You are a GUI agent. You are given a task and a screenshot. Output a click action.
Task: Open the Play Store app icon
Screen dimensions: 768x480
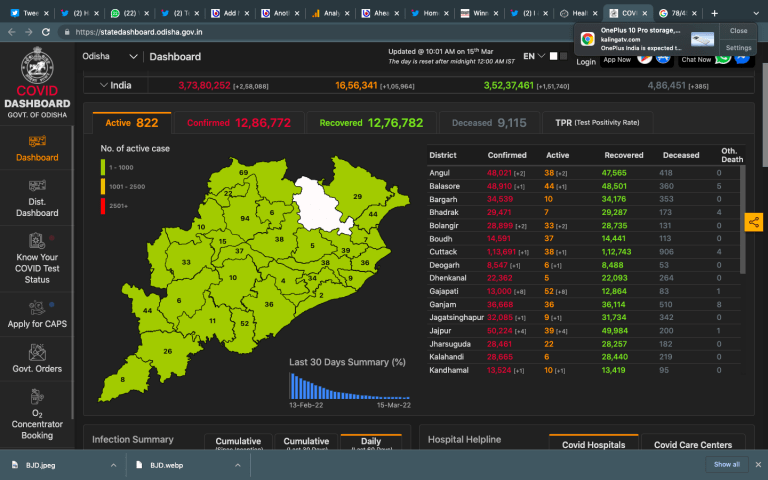point(645,59)
